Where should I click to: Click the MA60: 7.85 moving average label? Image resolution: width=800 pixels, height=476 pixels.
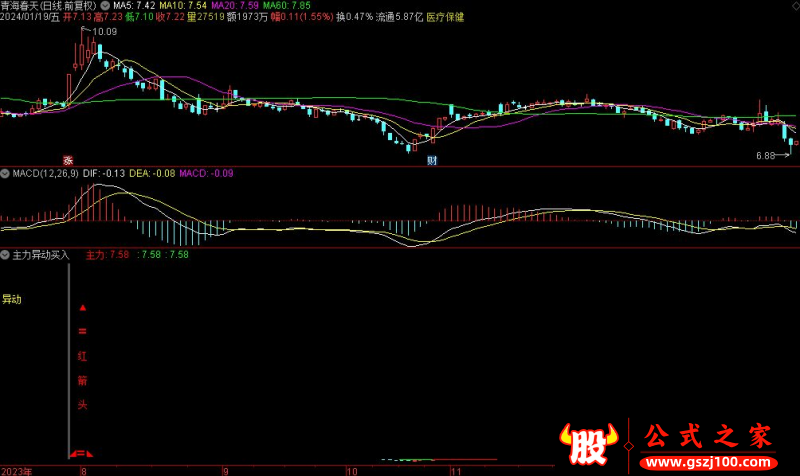click(x=287, y=6)
